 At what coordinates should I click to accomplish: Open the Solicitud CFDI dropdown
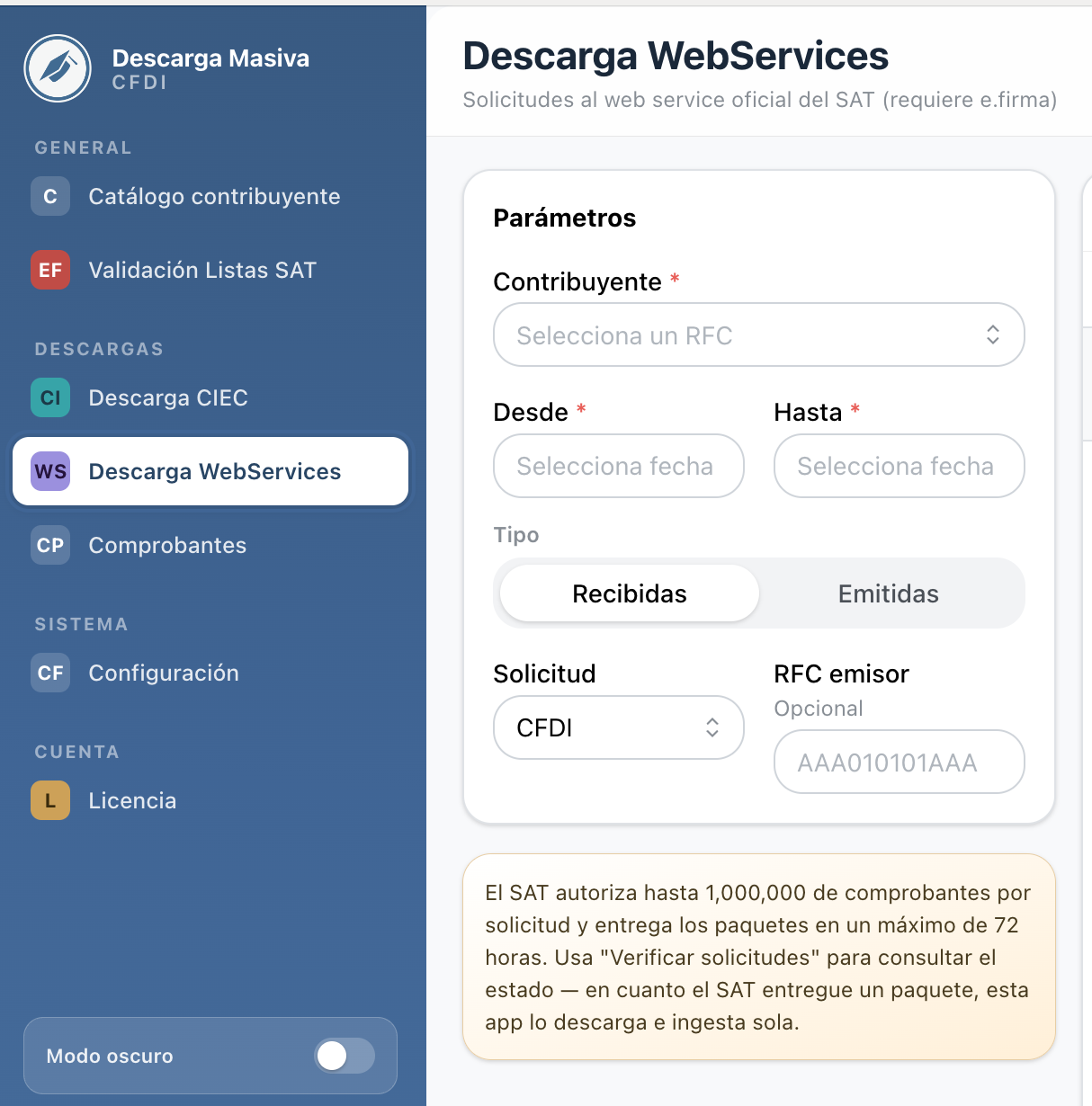[619, 727]
